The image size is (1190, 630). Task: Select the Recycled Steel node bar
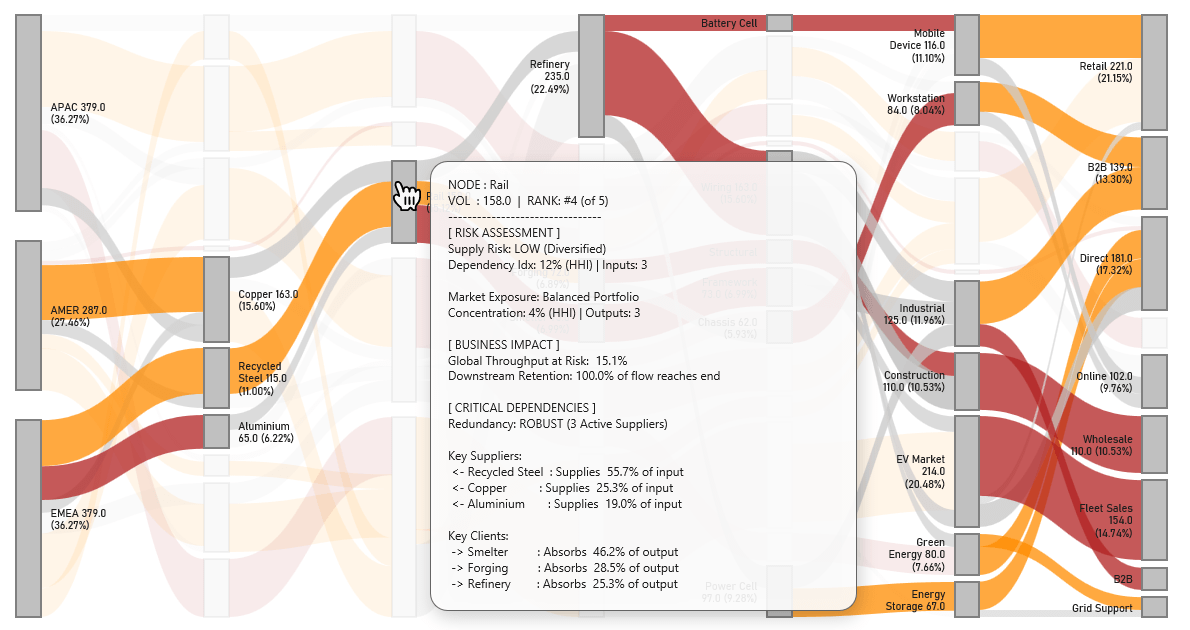[x=216, y=377]
